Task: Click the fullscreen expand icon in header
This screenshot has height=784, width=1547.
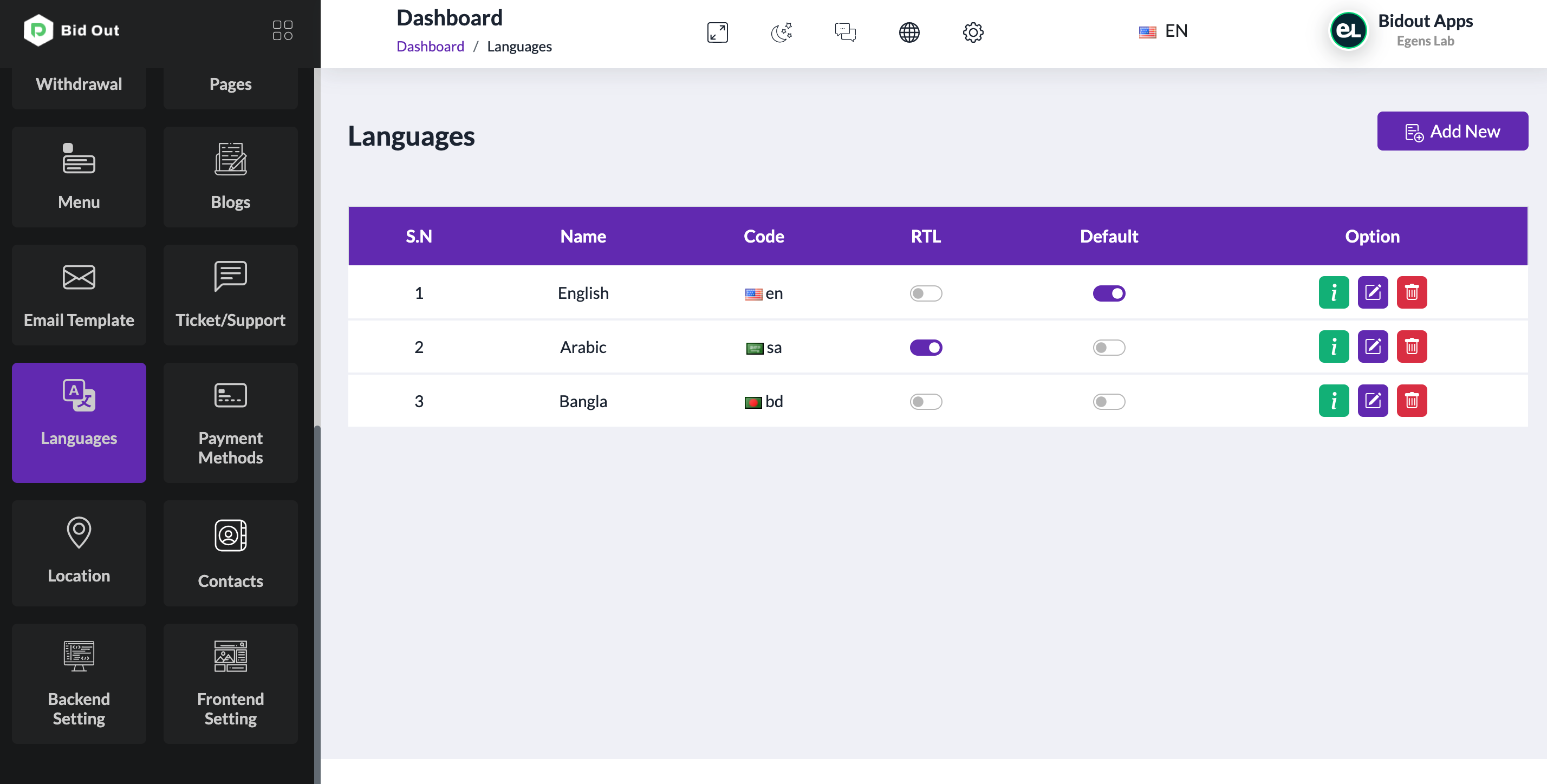Action: (717, 32)
